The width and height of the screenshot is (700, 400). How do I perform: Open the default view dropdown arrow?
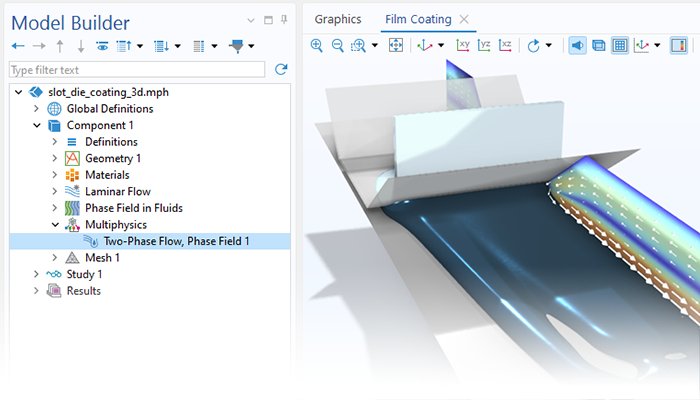tap(441, 45)
